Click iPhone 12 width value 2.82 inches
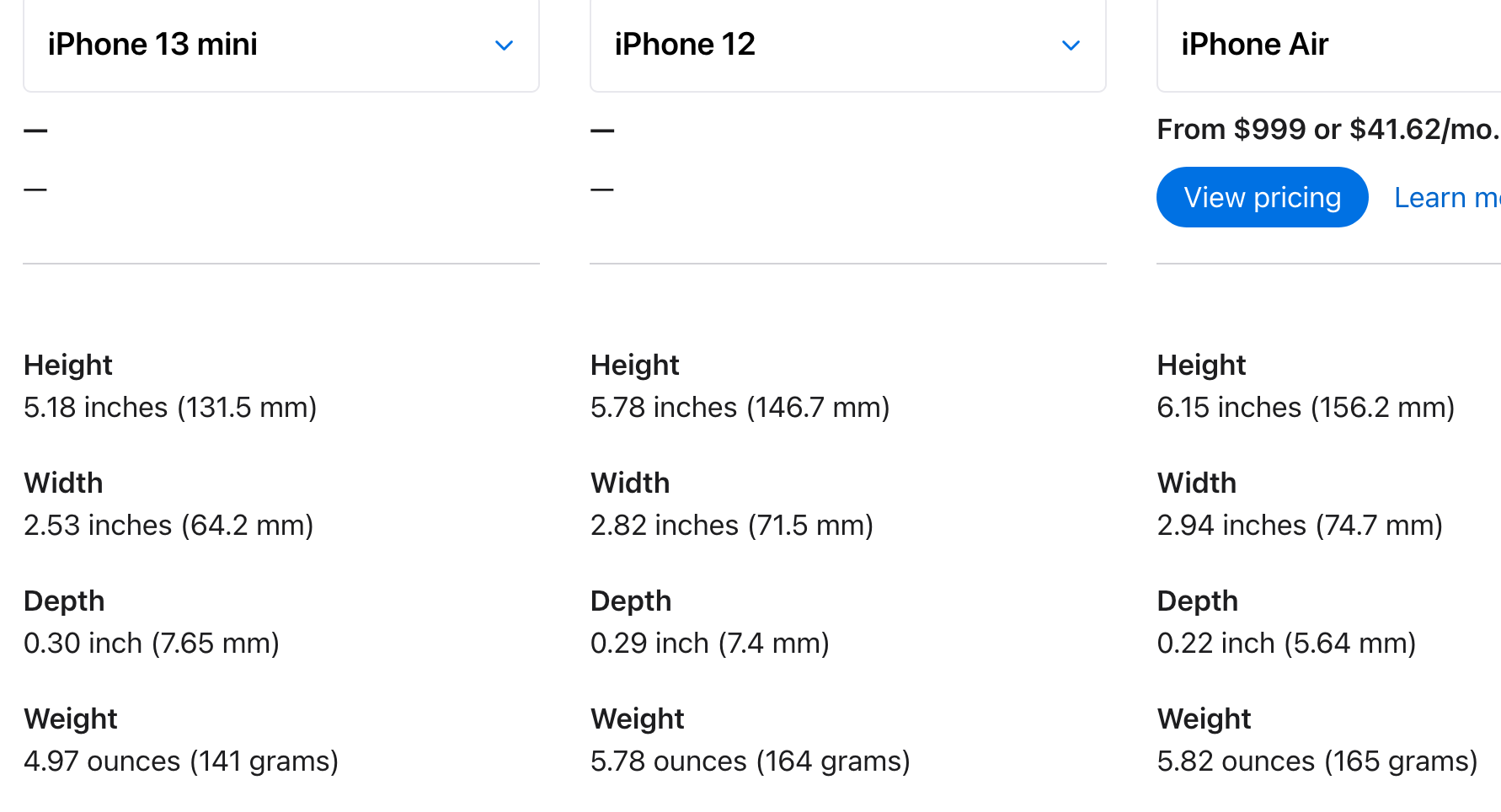Screen dimensions: 1501x812 [731, 526]
